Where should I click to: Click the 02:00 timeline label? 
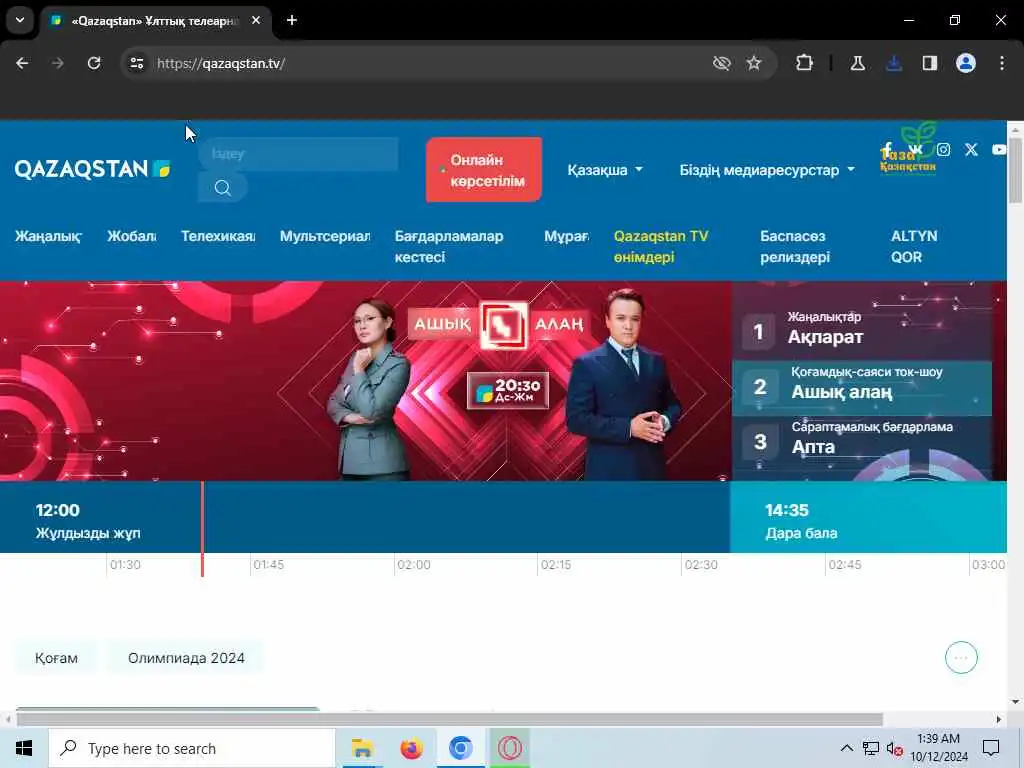click(x=414, y=565)
